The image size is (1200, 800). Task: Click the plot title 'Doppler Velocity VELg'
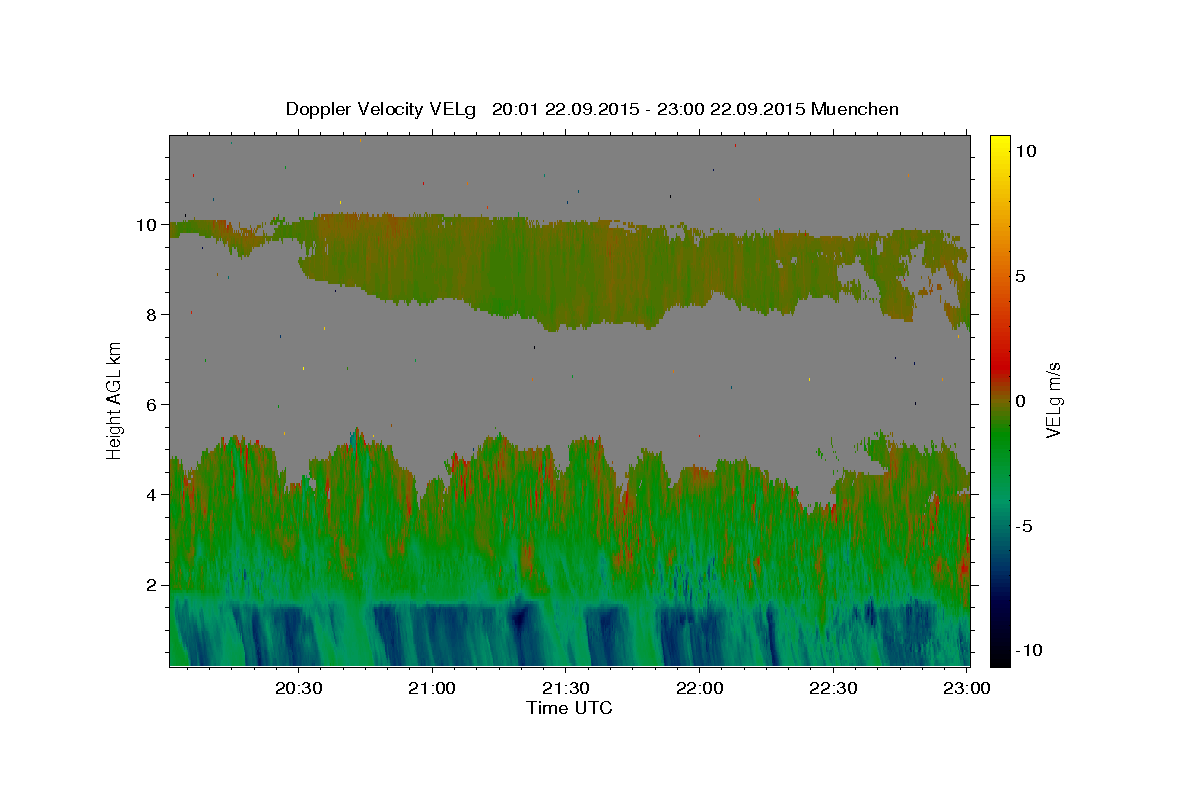pos(381,109)
